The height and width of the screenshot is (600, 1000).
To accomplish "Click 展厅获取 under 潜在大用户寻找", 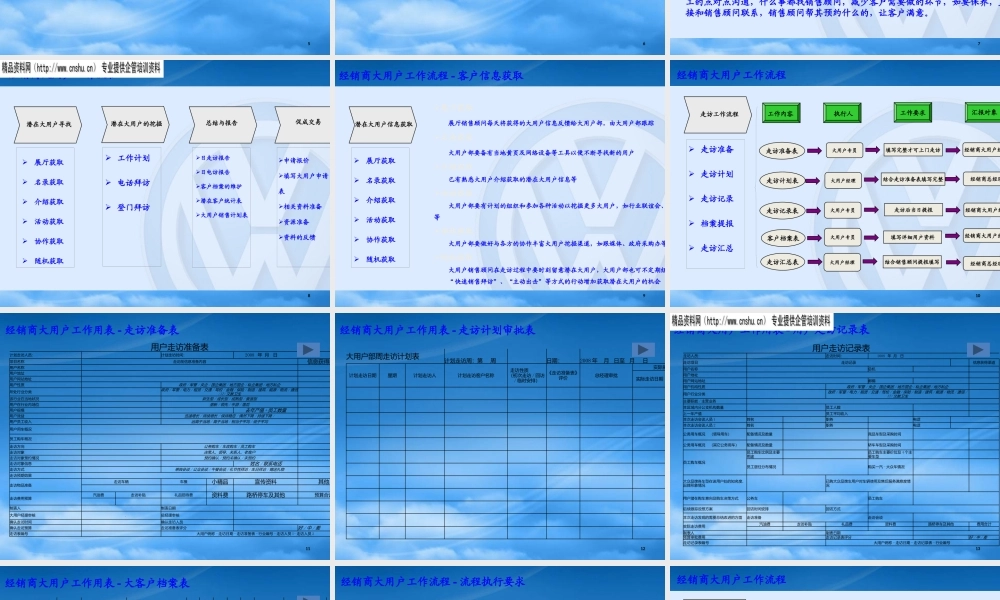I will [x=48, y=163].
